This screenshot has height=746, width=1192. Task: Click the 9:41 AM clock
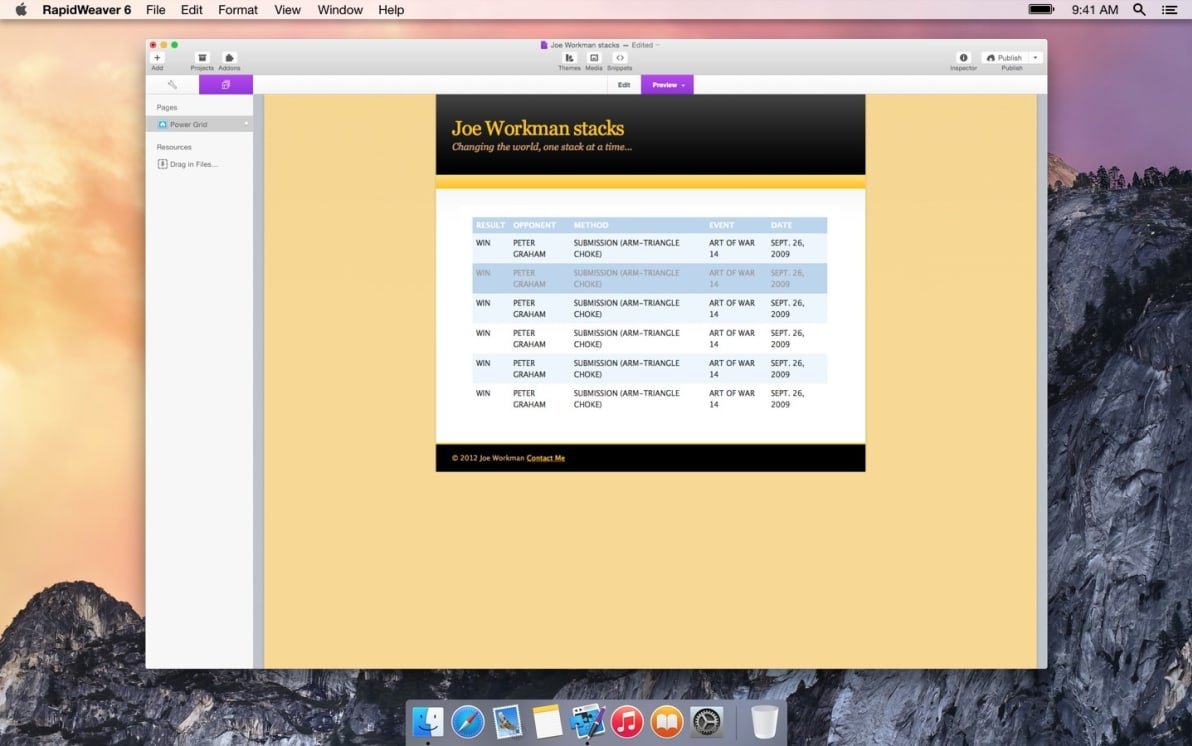click(x=1095, y=10)
